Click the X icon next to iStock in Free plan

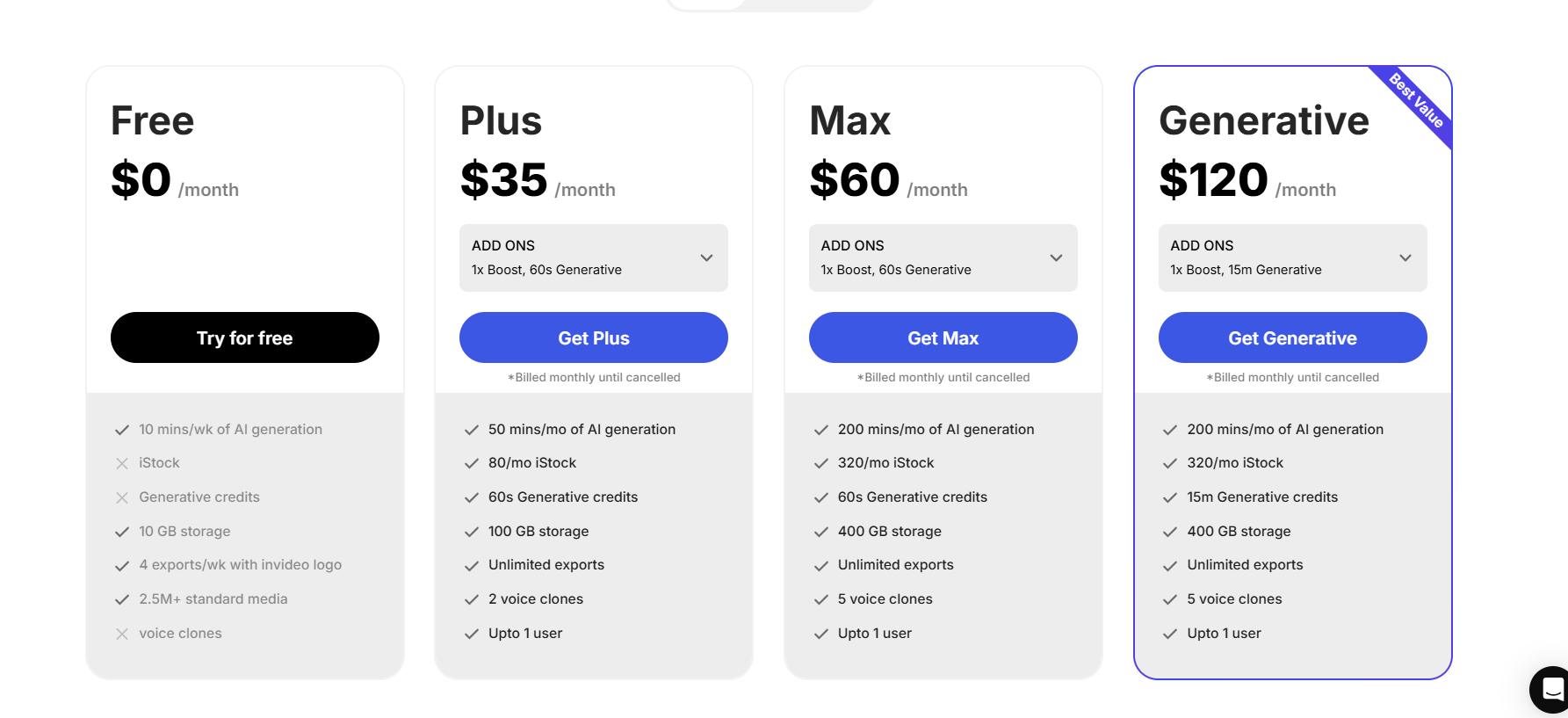pyautogui.click(x=122, y=462)
